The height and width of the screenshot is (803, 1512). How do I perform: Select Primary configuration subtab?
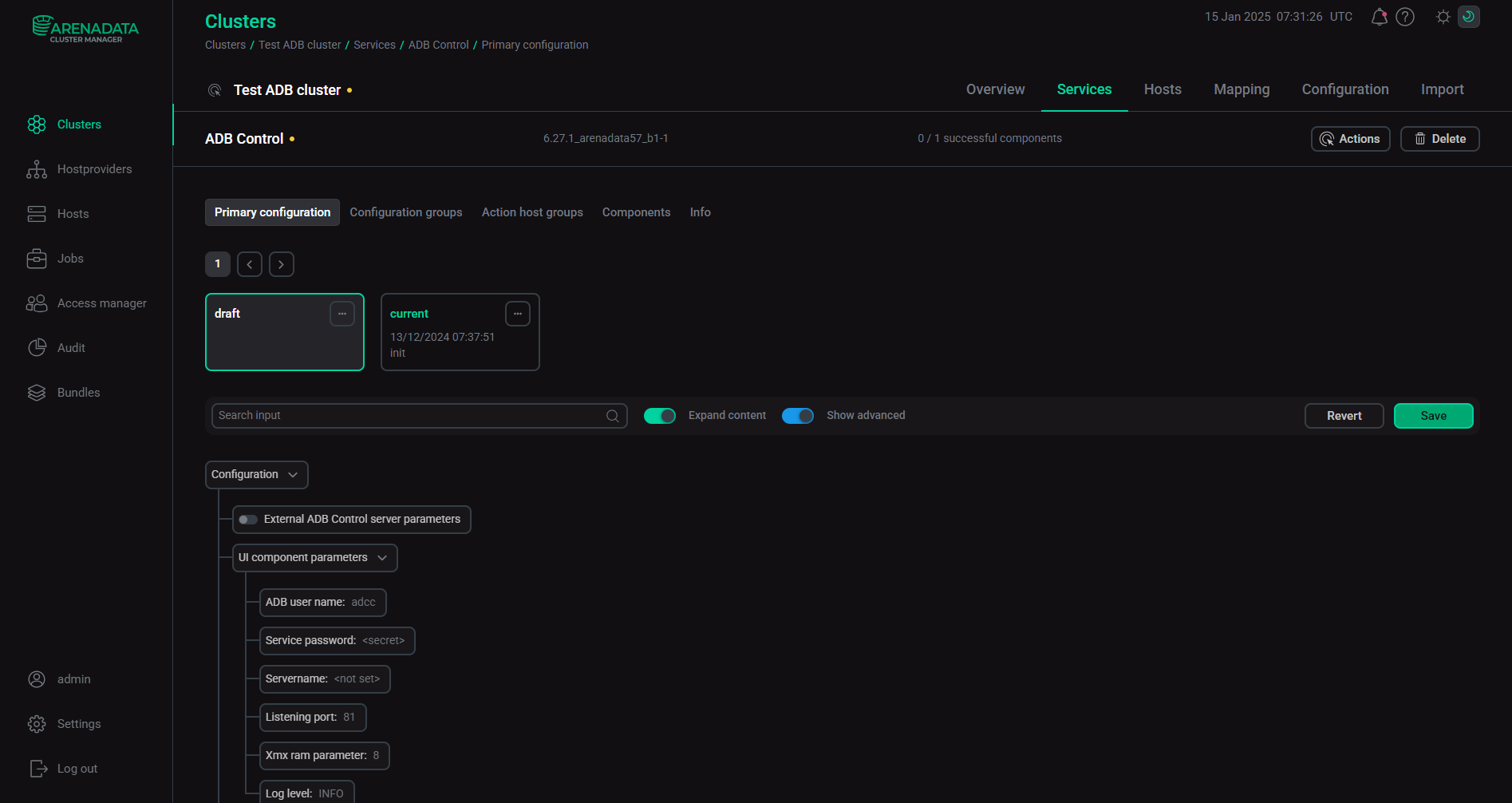(272, 212)
